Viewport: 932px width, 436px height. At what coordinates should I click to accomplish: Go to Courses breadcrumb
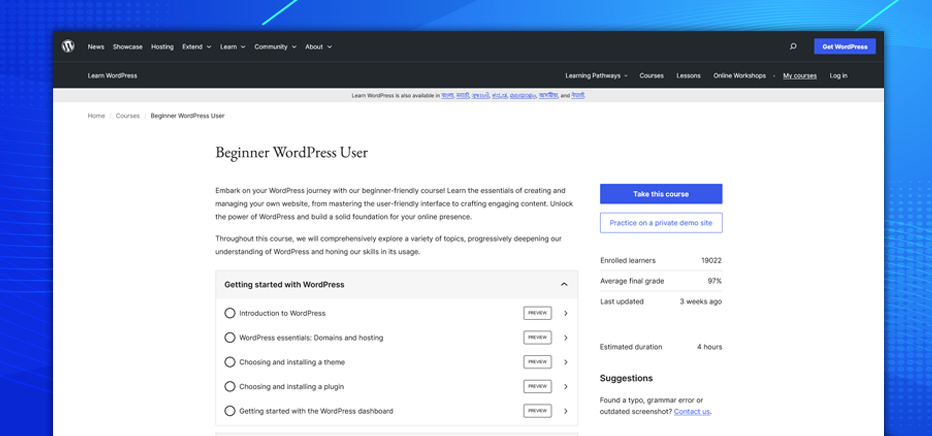coord(128,116)
